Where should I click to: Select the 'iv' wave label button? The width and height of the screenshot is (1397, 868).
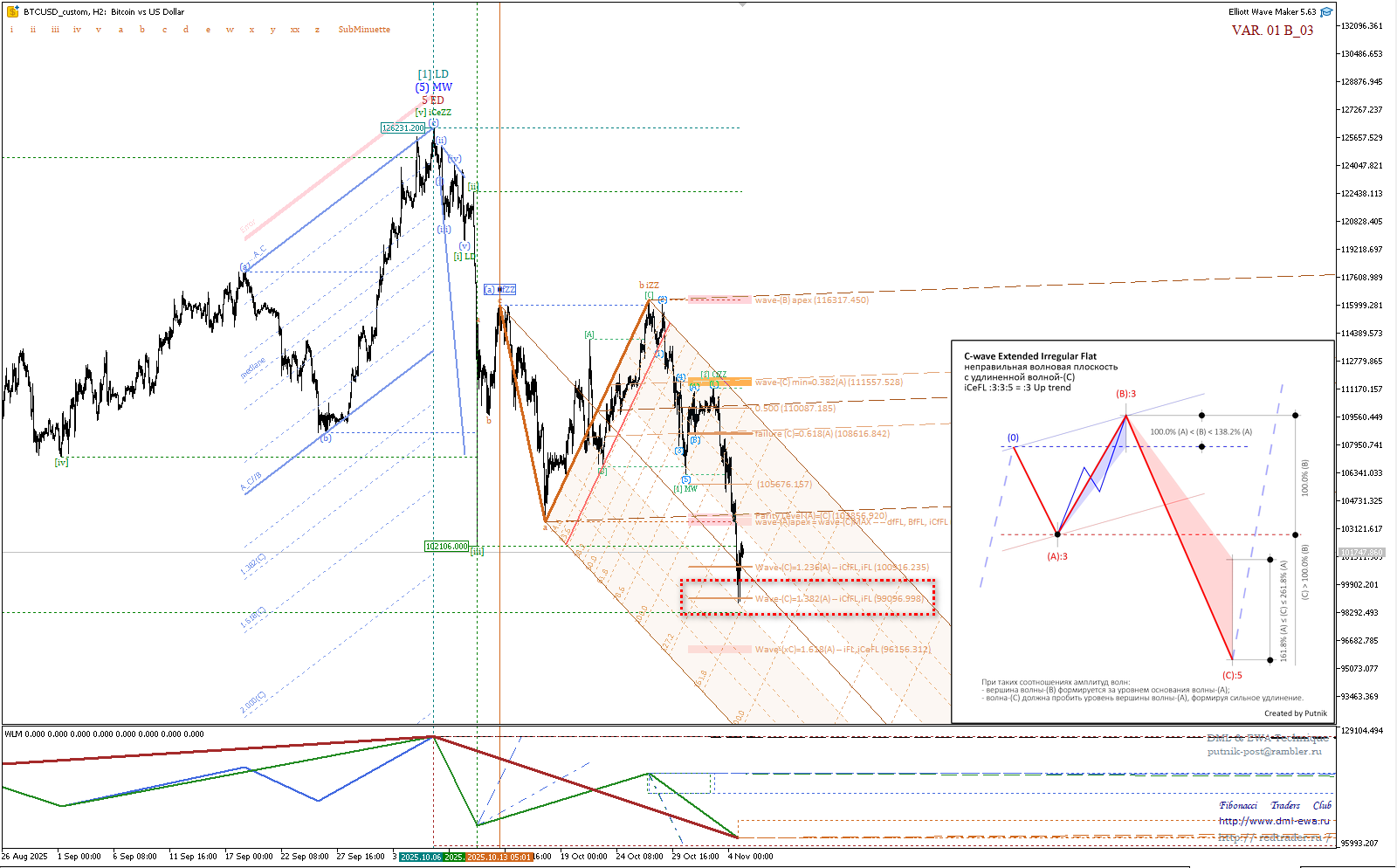[x=77, y=30]
